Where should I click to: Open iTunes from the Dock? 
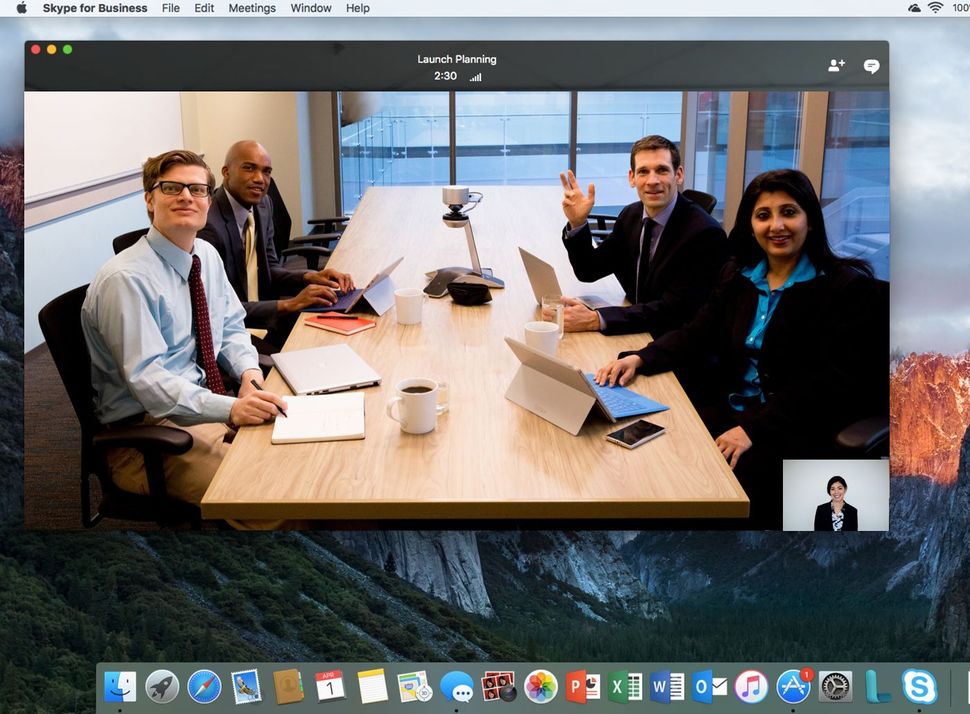[x=750, y=687]
